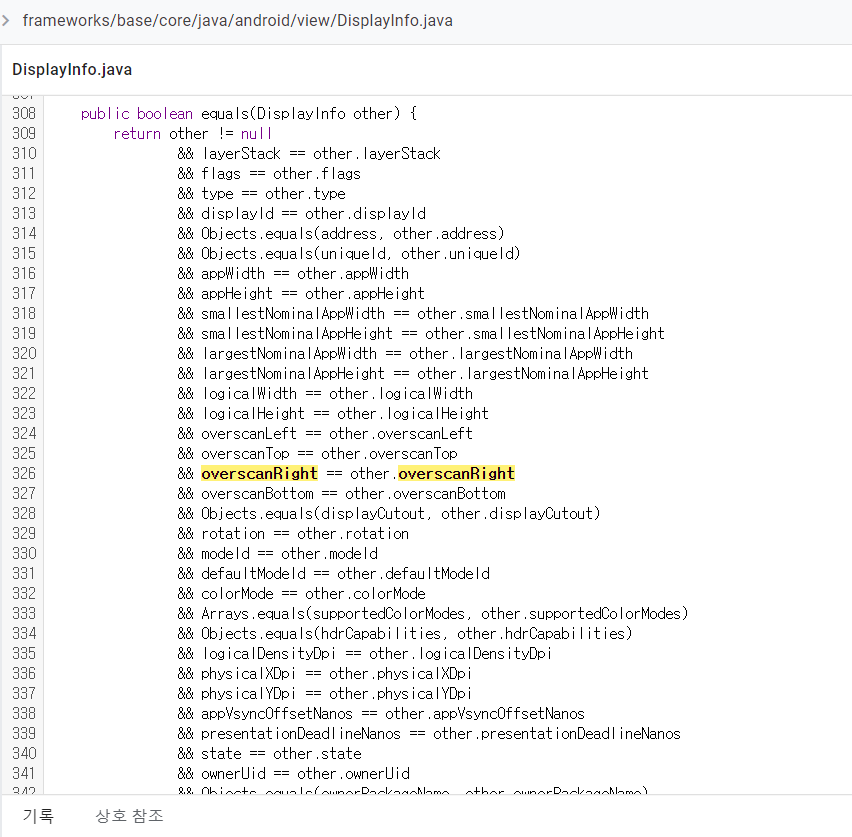Click Arrays.equals on the supportedColorModes line

coord(253,614)
